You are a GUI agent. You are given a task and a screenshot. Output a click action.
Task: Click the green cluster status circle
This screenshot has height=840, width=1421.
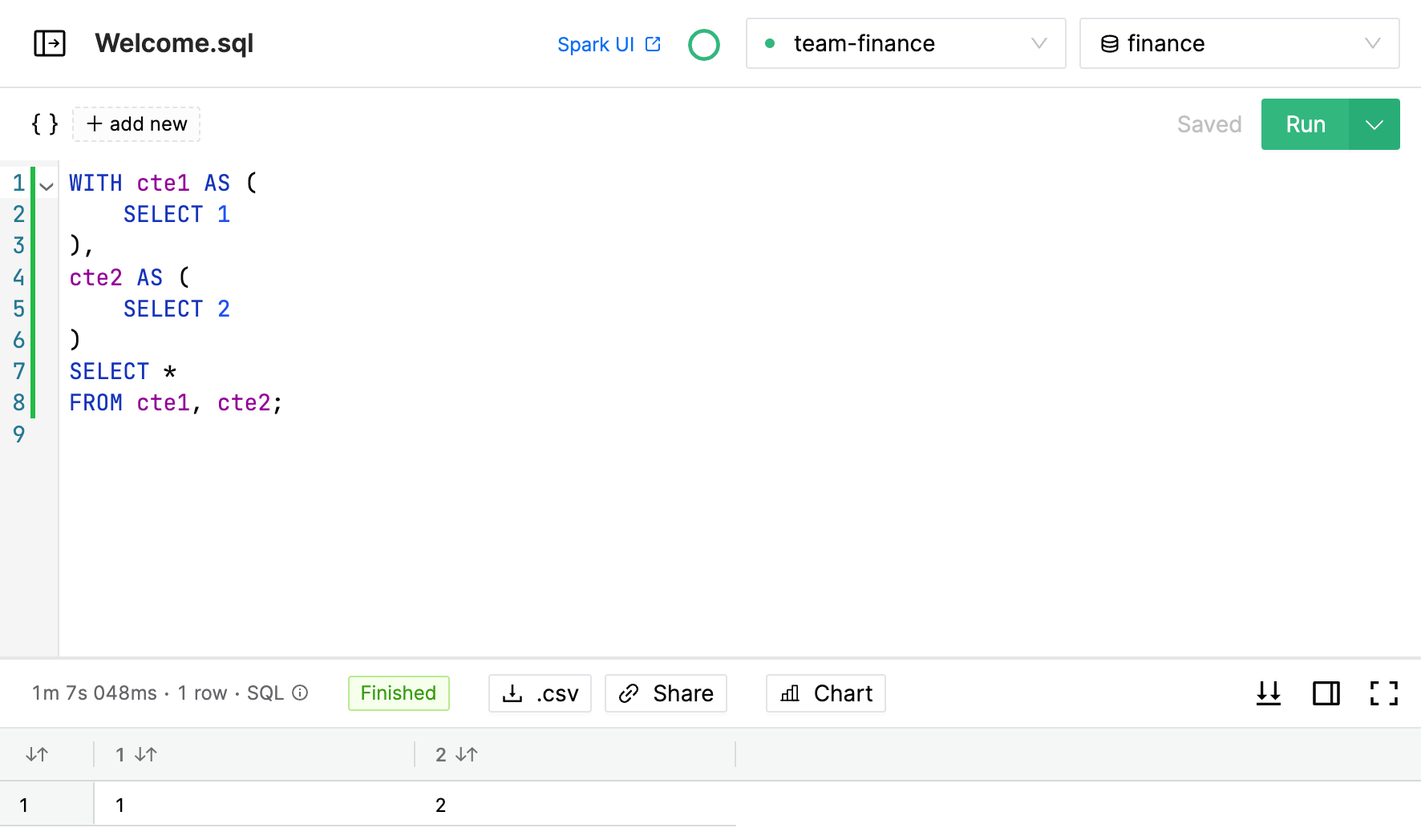(704, 44)
